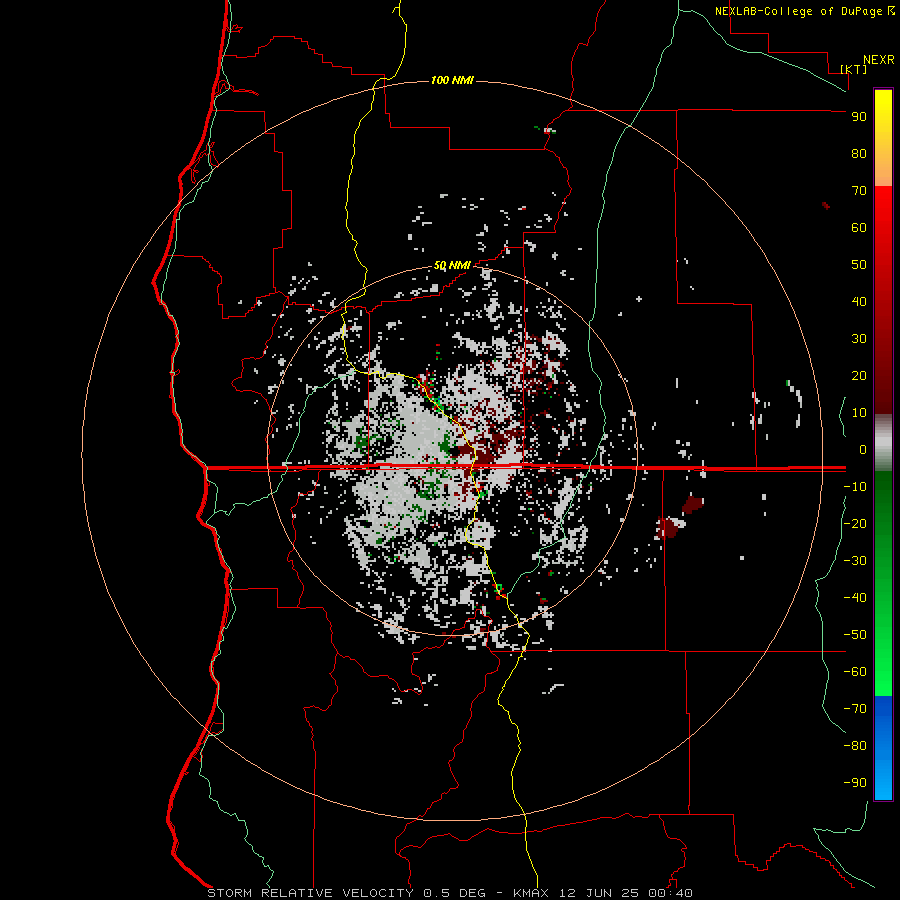
Task: Click the KT units label above scale
Action: pos(854,69)
